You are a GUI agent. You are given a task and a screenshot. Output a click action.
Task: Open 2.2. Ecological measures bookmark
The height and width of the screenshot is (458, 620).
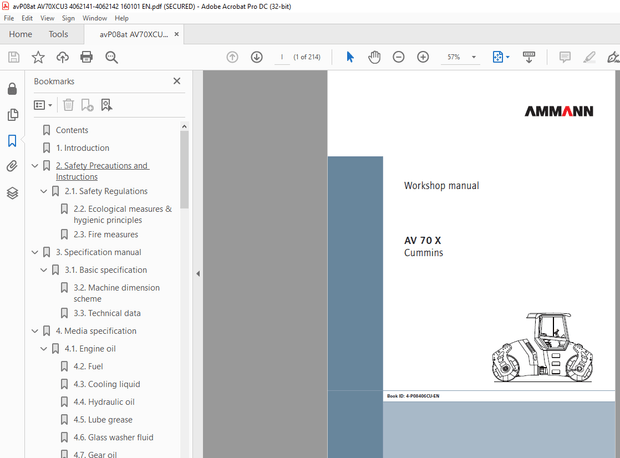[123, 214]
